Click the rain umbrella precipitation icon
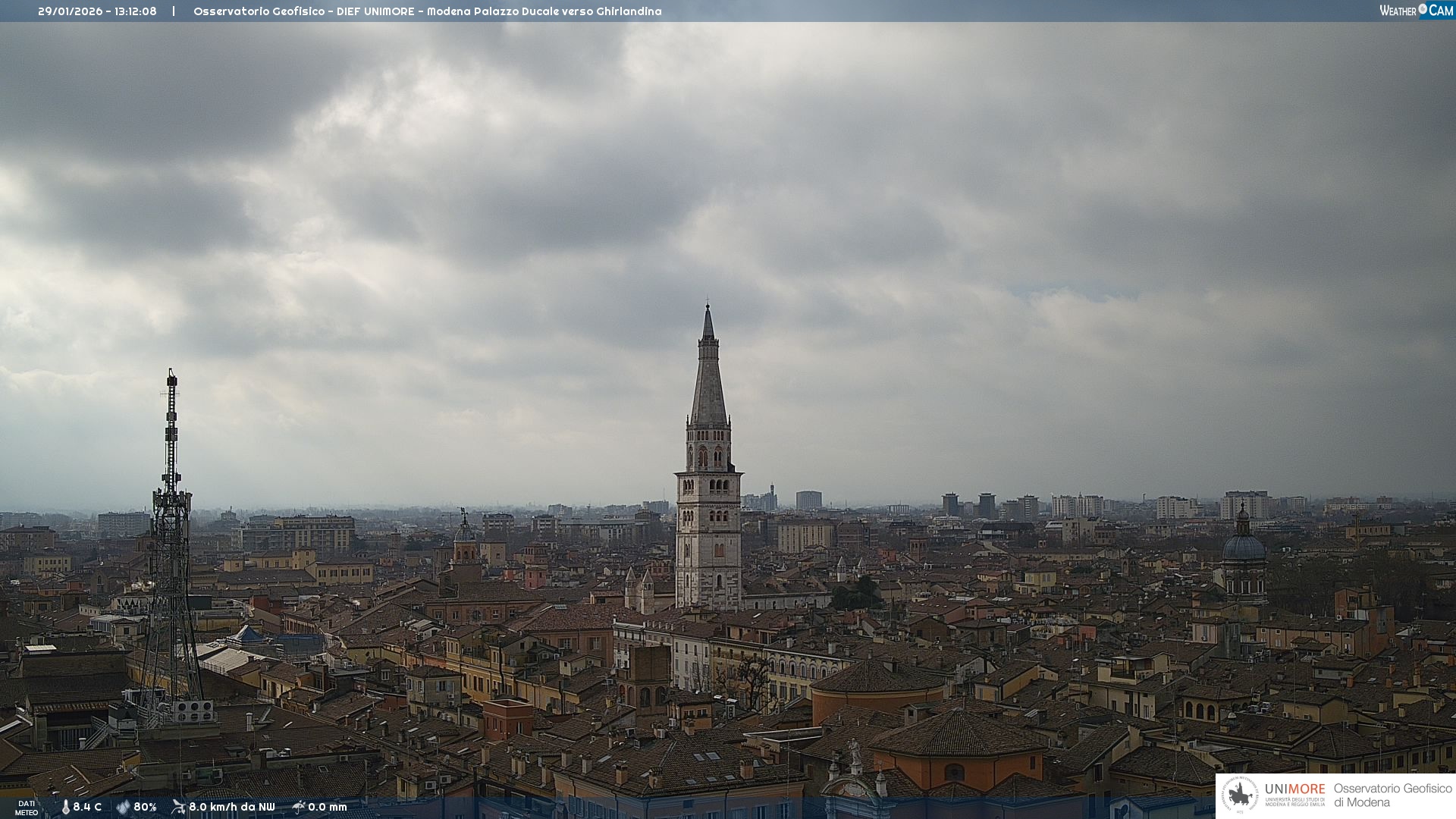 298,807
